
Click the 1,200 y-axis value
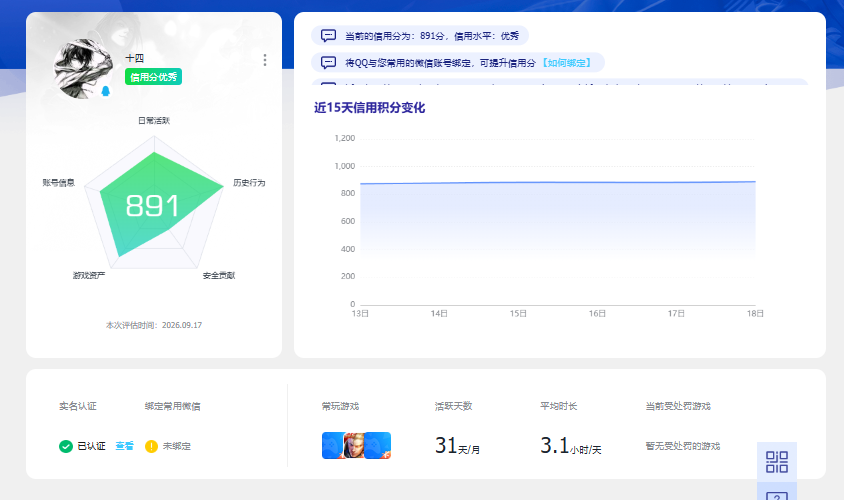pos(344,138)
